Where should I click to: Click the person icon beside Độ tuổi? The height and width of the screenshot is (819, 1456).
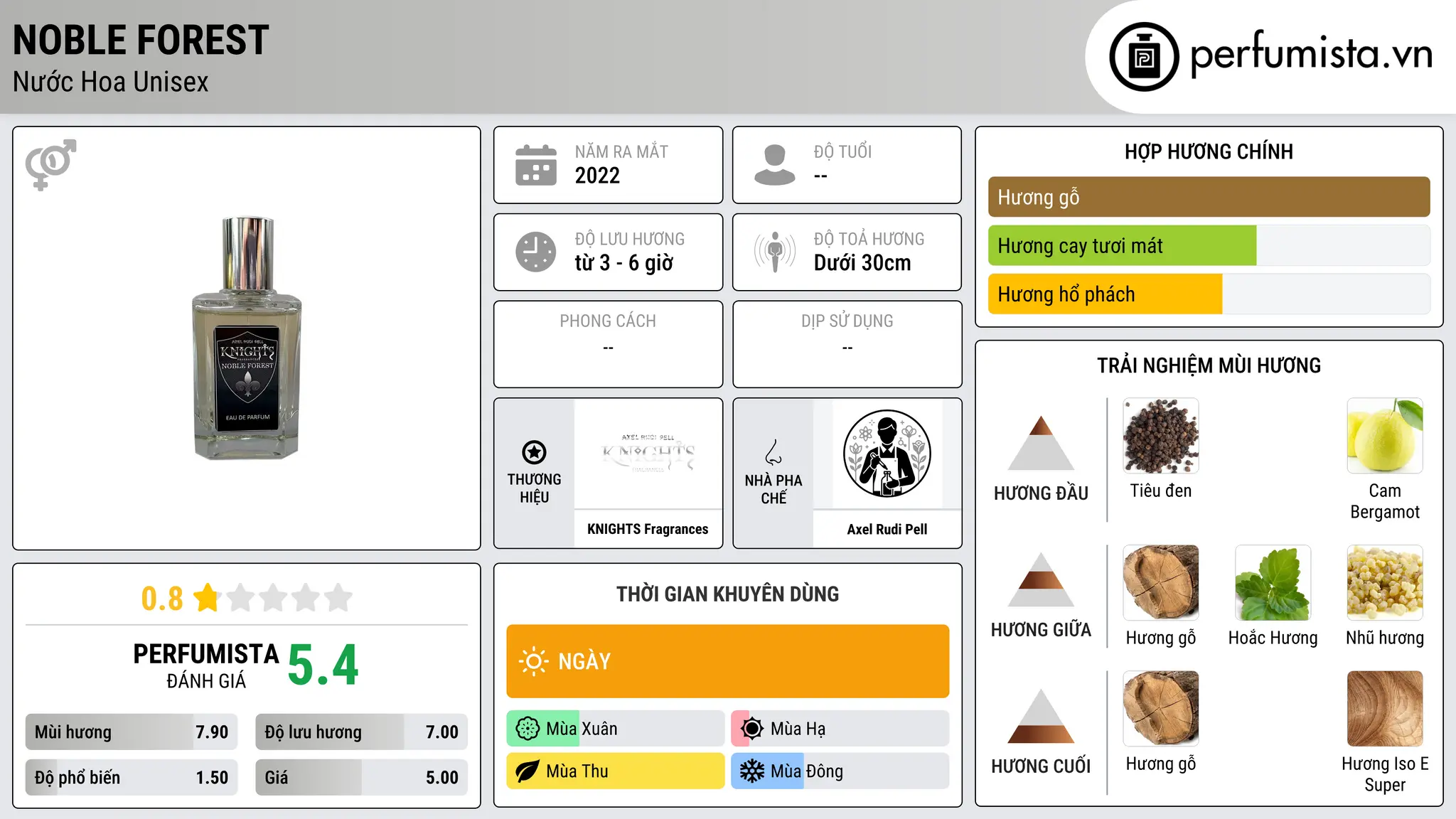click(774, 165)
